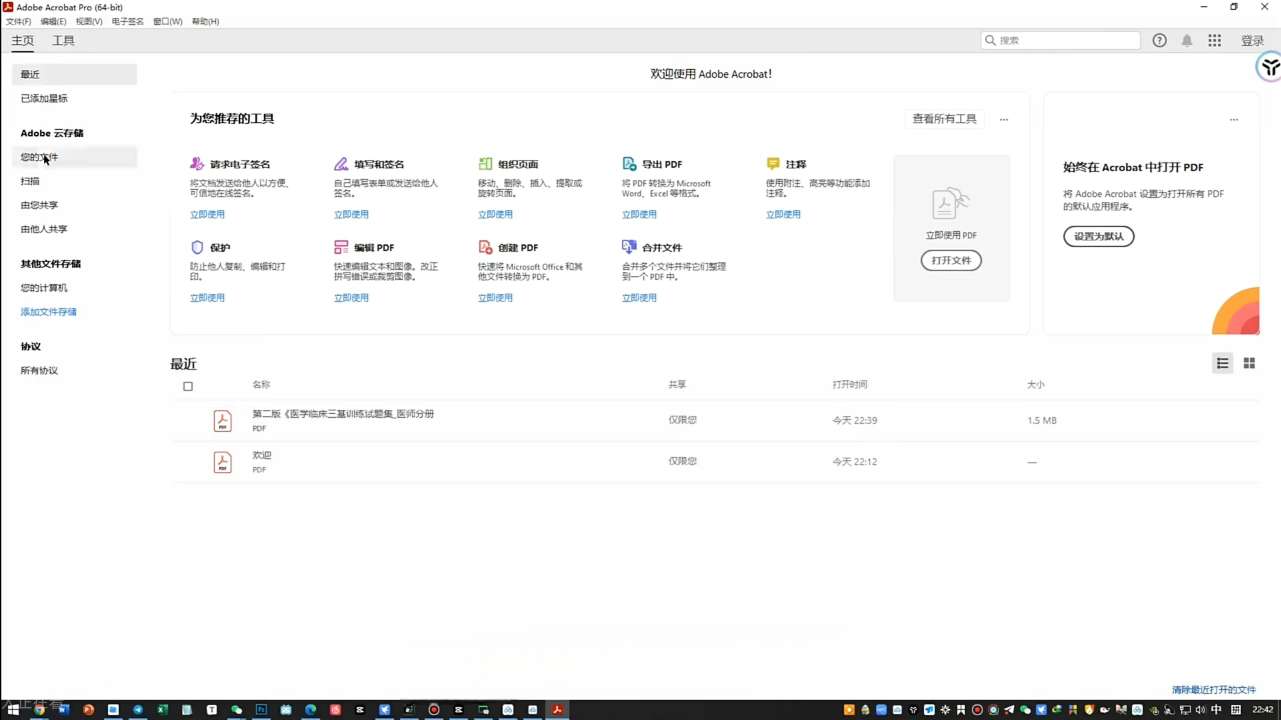
Task: Open the apps grid launcher icon
Action: point(1214,41)
